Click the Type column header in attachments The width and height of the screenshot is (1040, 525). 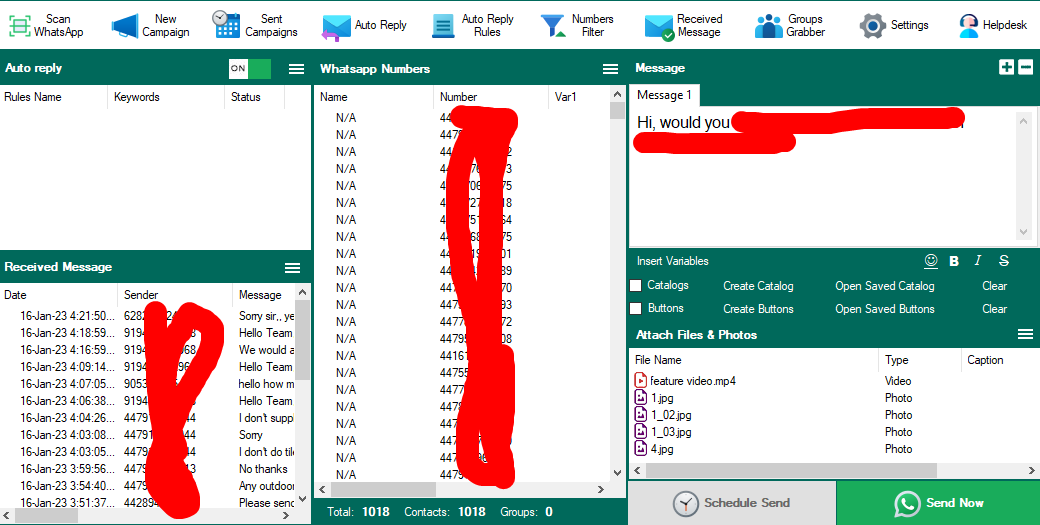[x=919, y=360]
